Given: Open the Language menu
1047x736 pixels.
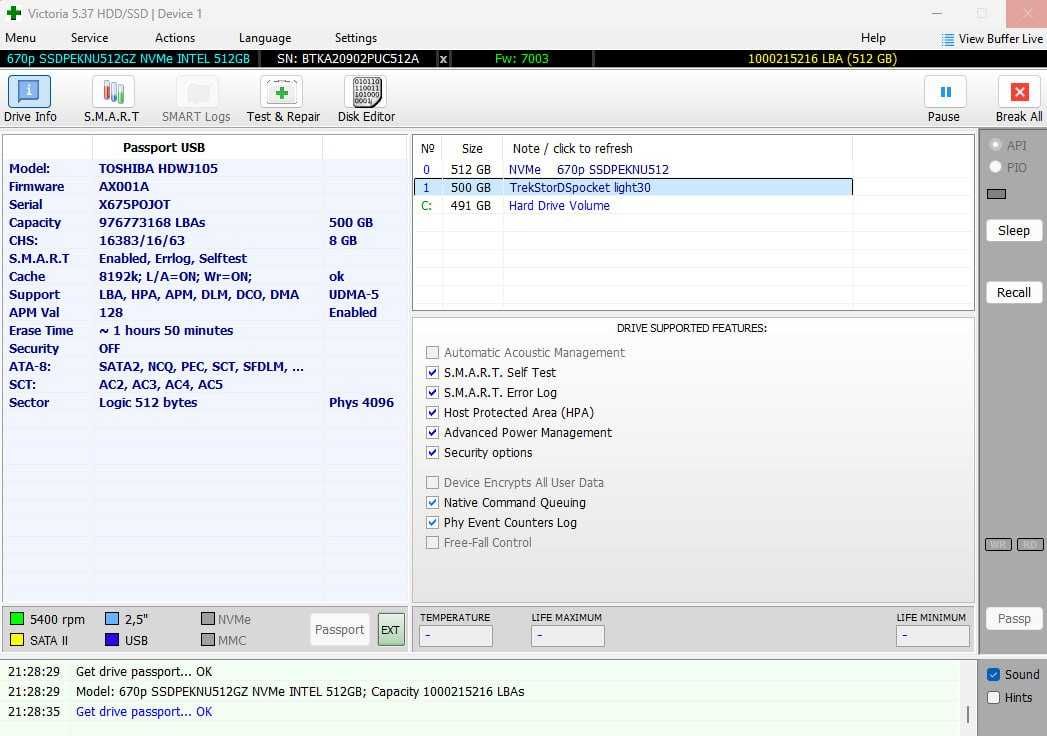Looking at the screenshot, I should point(265,38).
